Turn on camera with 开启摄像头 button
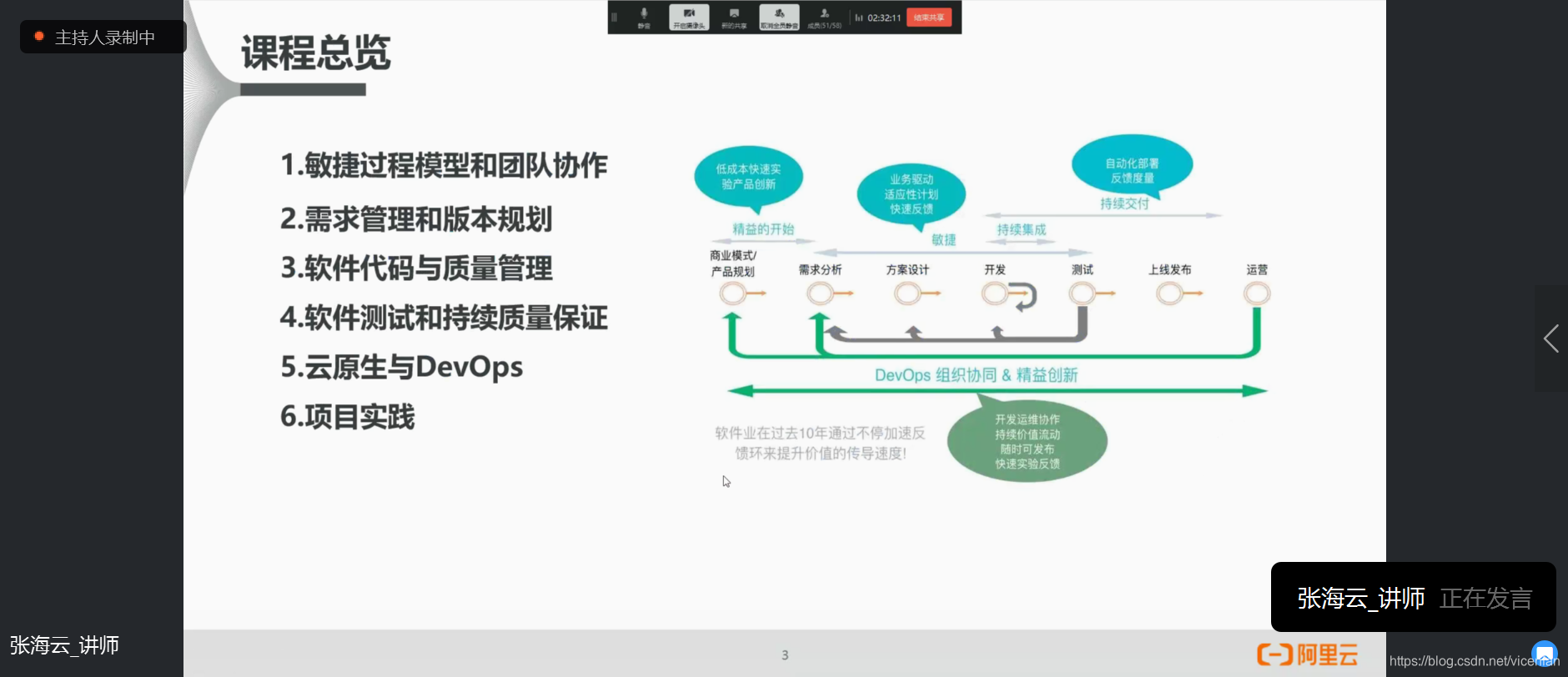The width and height of the screenshot is (1568, 677). 689,18
